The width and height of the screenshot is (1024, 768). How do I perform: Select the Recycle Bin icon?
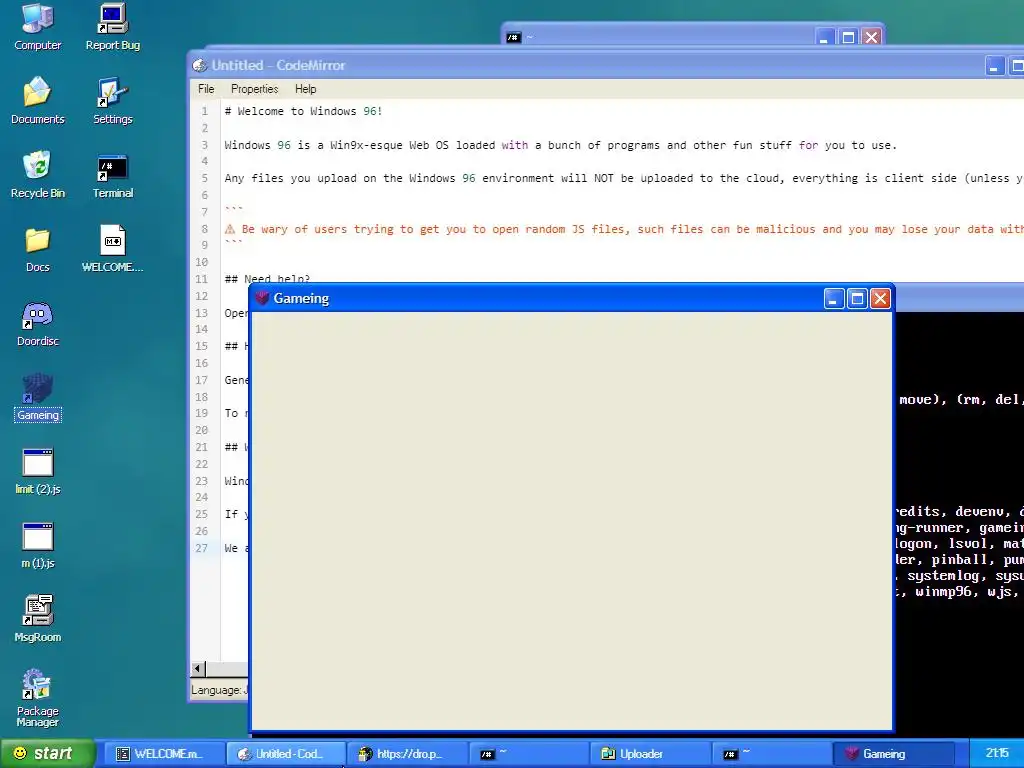(x=37, y=174)
